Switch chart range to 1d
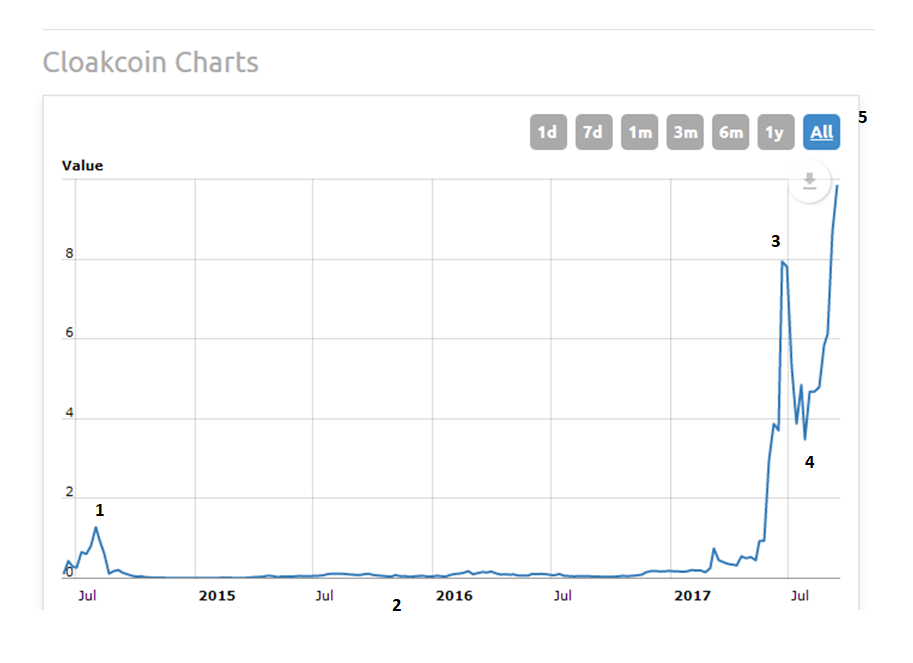The width and height of the screenshot is (913, 663). (x=548, y=132)
